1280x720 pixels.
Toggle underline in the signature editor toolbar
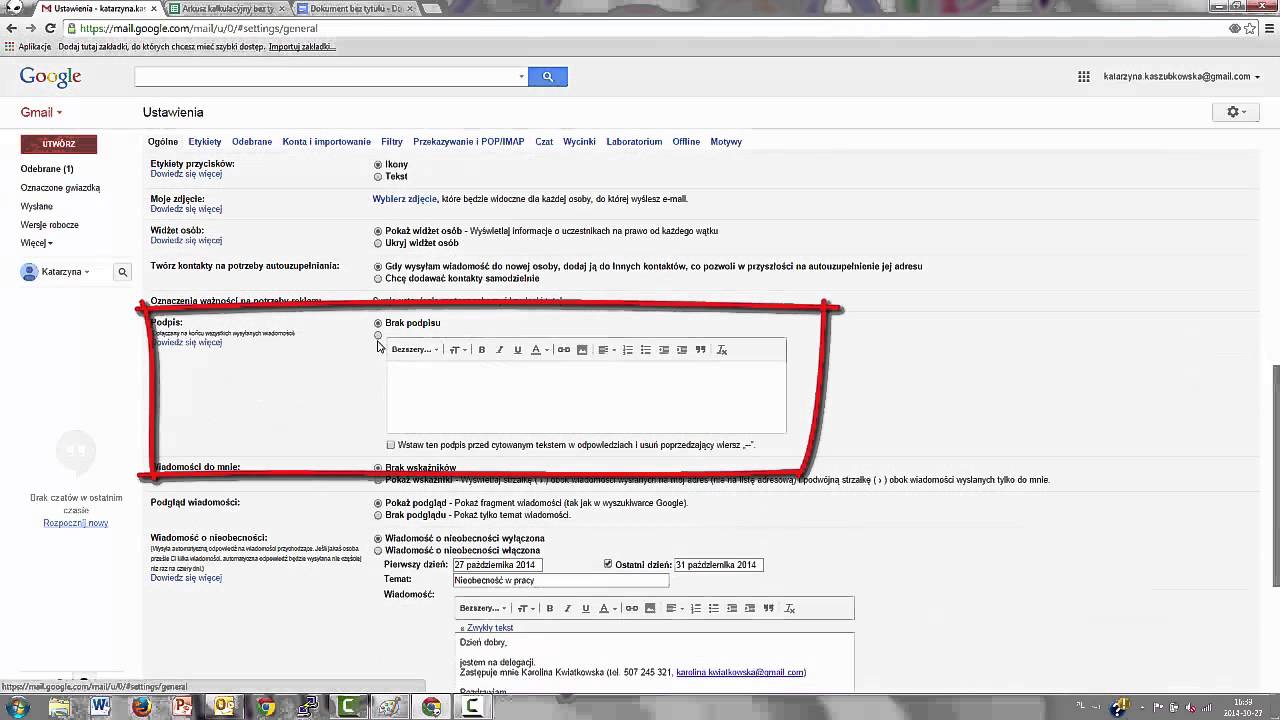click(x=518, y=350)
